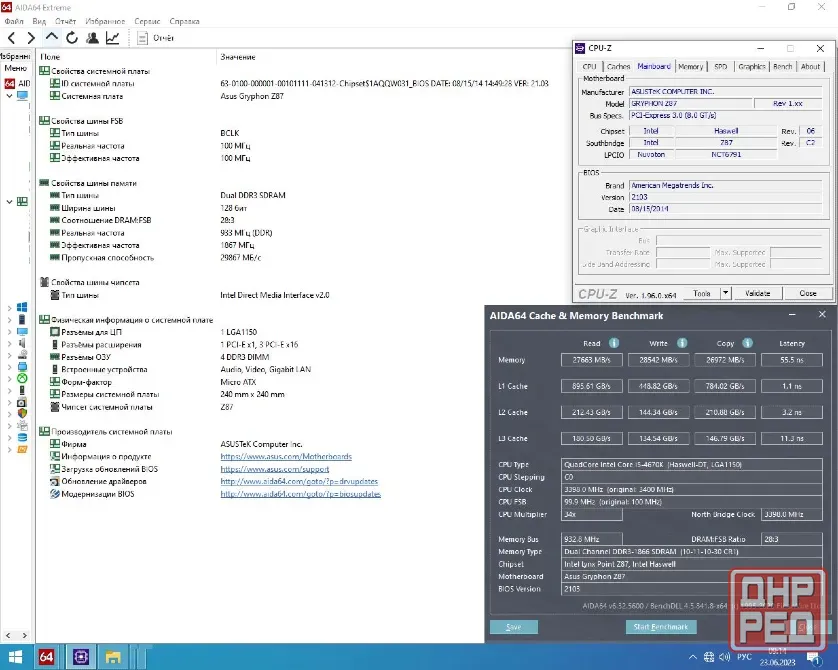
Task: Select the Display monitor icon below the Server icon
Action: [x=22, y=331]
